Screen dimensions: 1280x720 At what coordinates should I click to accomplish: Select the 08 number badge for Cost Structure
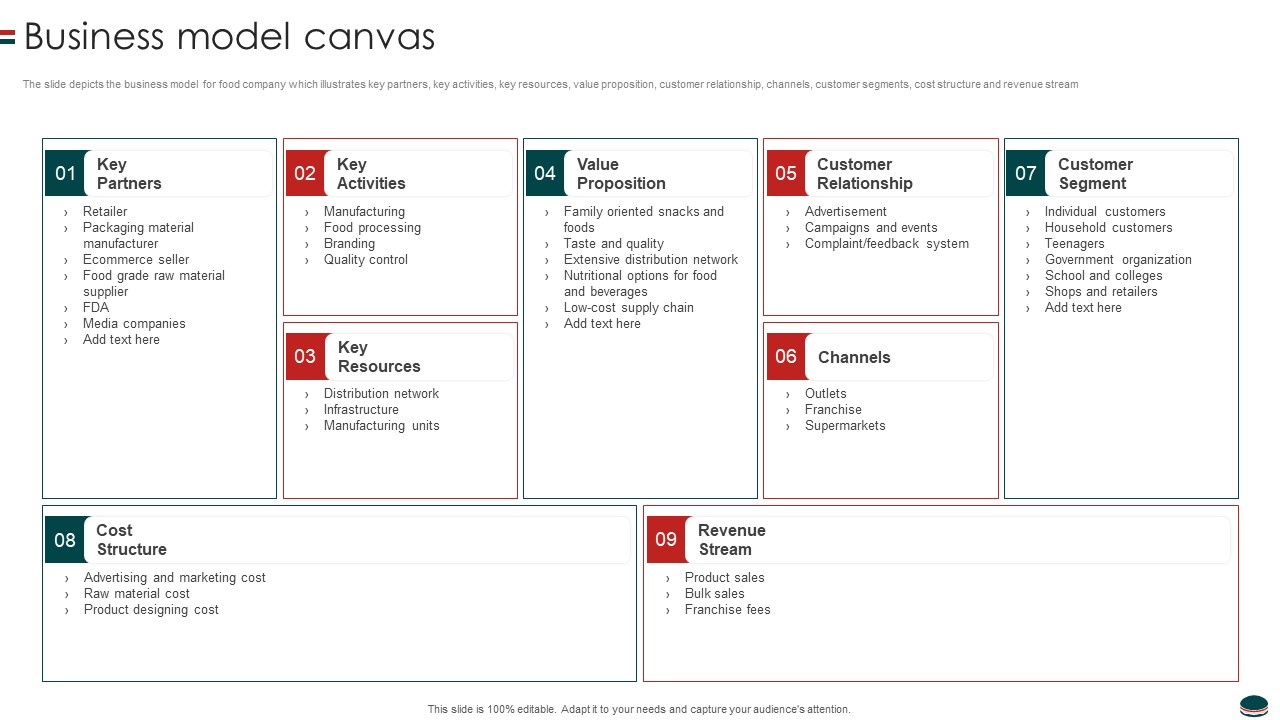coord(65,540)
